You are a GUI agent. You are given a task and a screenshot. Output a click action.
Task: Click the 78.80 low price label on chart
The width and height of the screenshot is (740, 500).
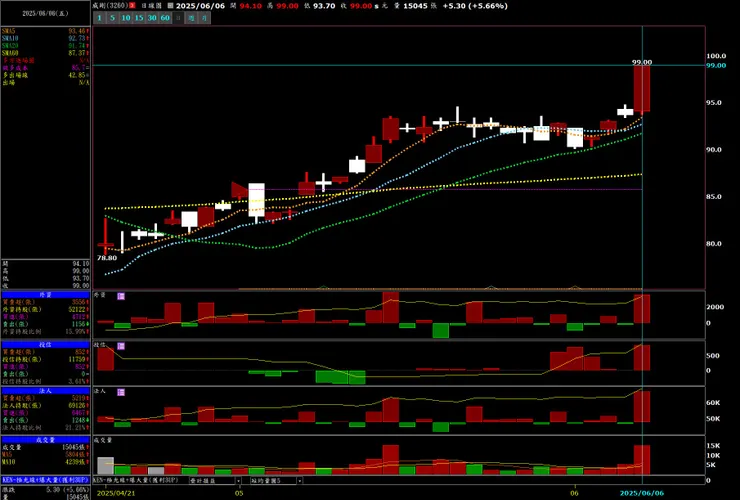pos(107,258)
